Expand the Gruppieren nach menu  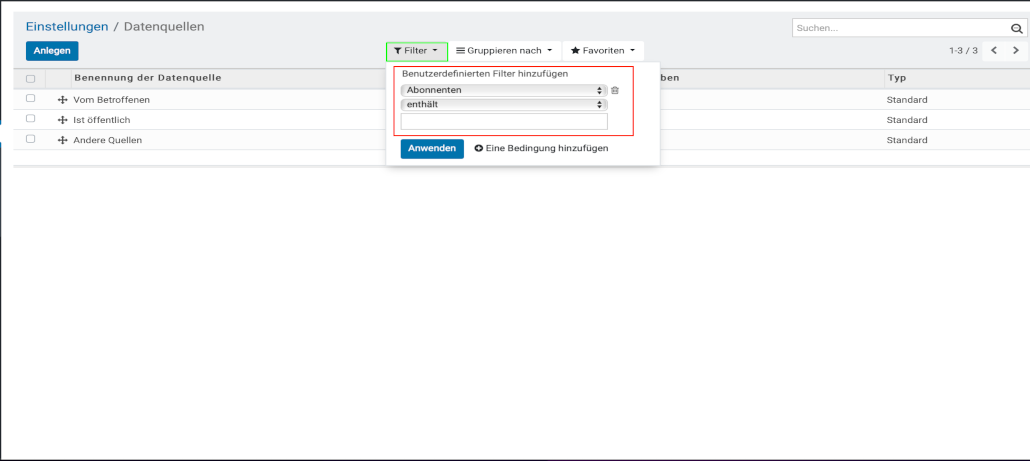click(x=504, y=50)
